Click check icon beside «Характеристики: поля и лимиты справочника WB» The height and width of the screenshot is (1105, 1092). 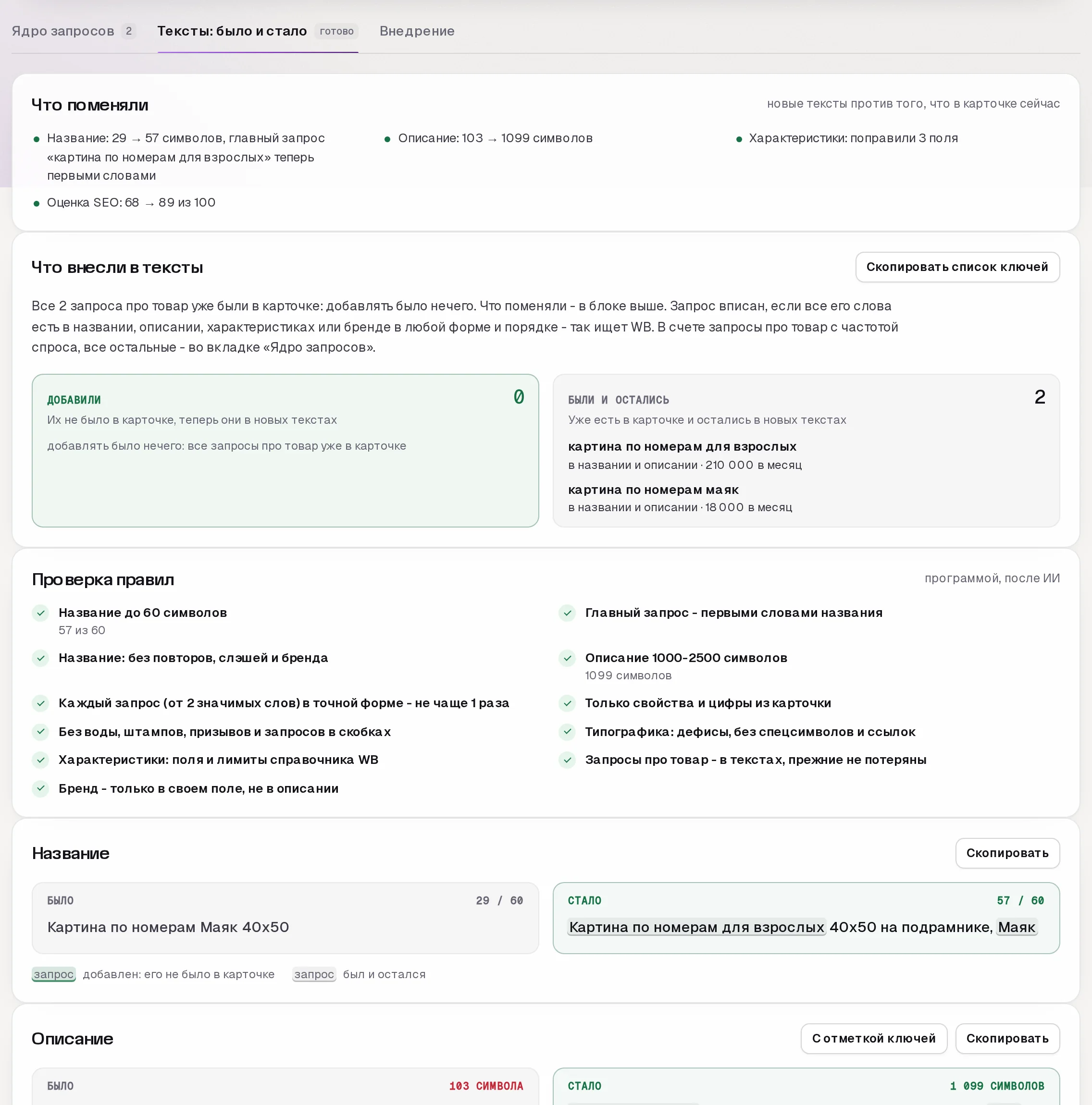pyautogui.click(x=41, y=760)
